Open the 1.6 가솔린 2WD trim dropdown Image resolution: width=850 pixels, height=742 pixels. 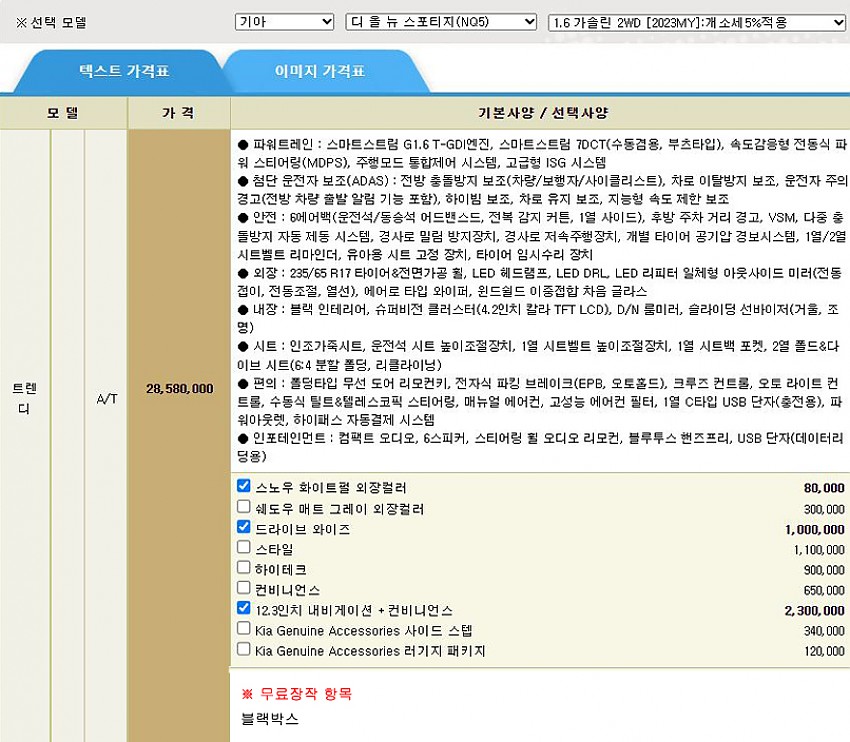(697, 22)
